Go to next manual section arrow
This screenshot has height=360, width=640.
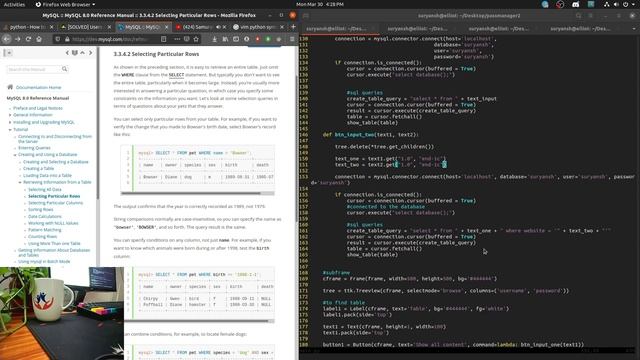90,53
